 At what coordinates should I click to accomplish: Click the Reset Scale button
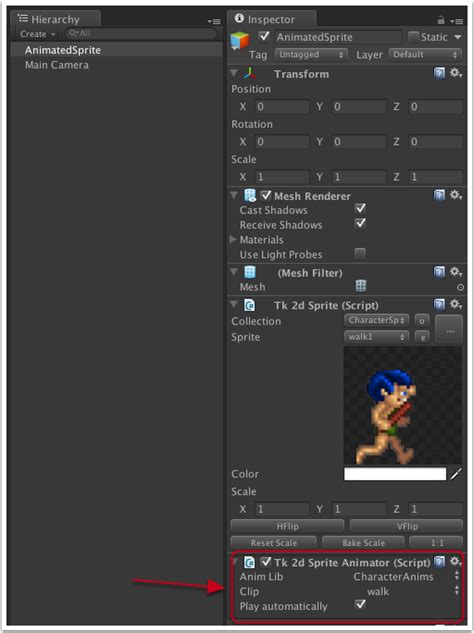click(x=273, y=543)
